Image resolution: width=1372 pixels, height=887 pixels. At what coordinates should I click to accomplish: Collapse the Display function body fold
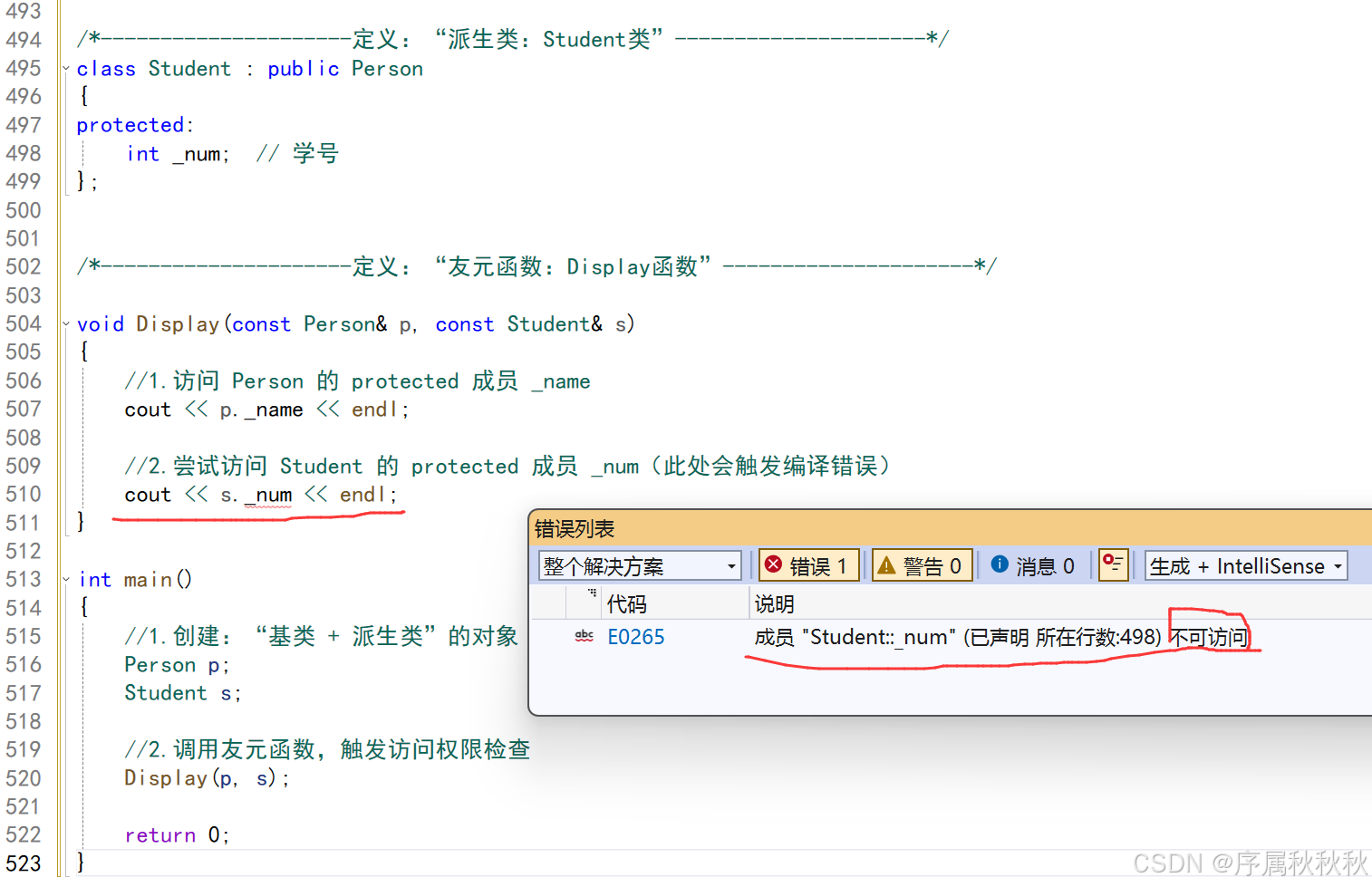[x=65, y=323]
